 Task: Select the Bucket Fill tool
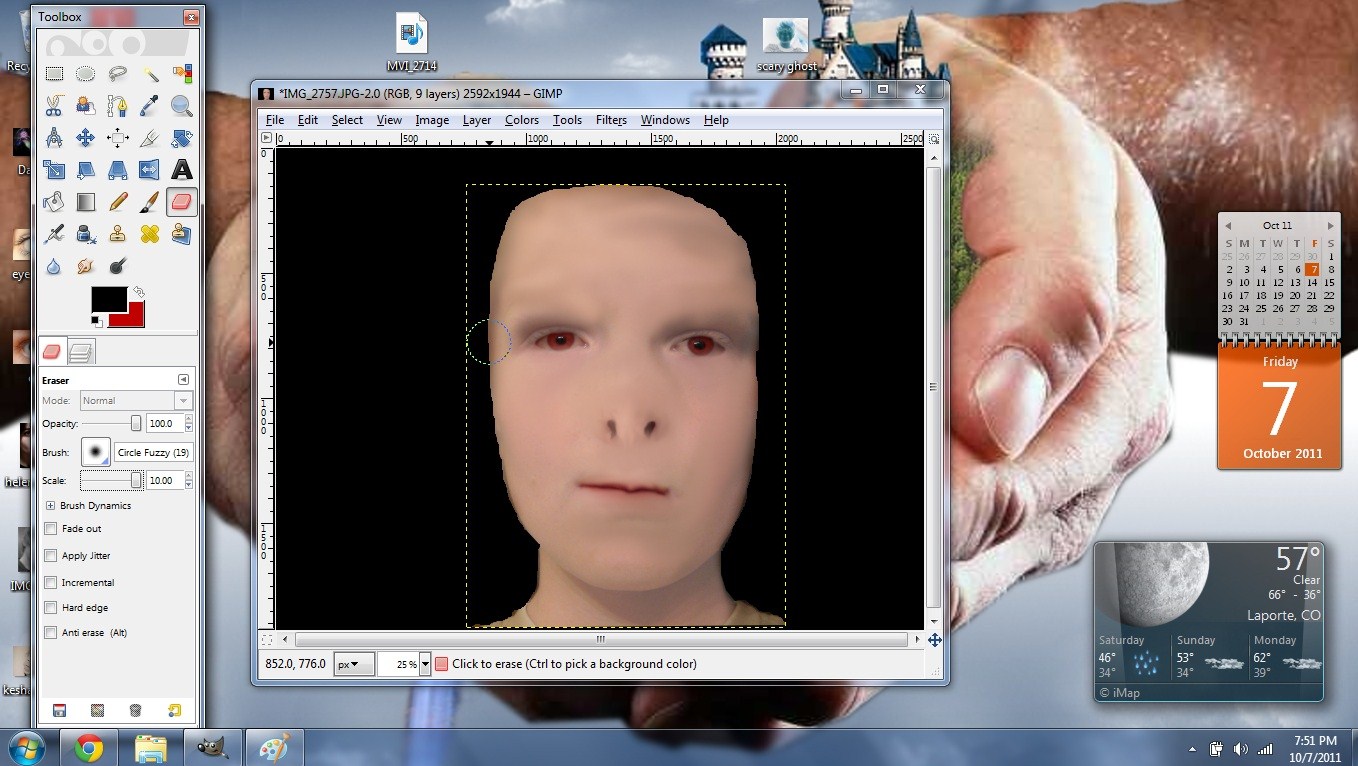(x=54, y=202)
